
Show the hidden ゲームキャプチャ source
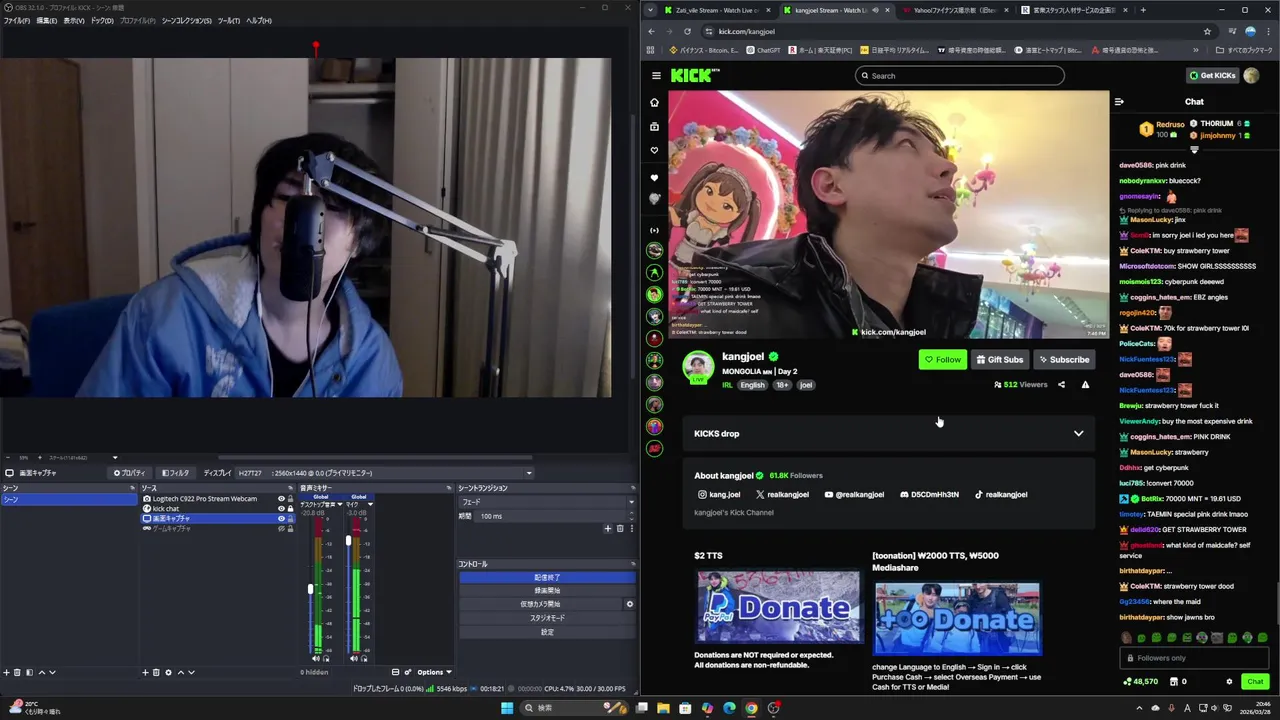coord(281,529)
